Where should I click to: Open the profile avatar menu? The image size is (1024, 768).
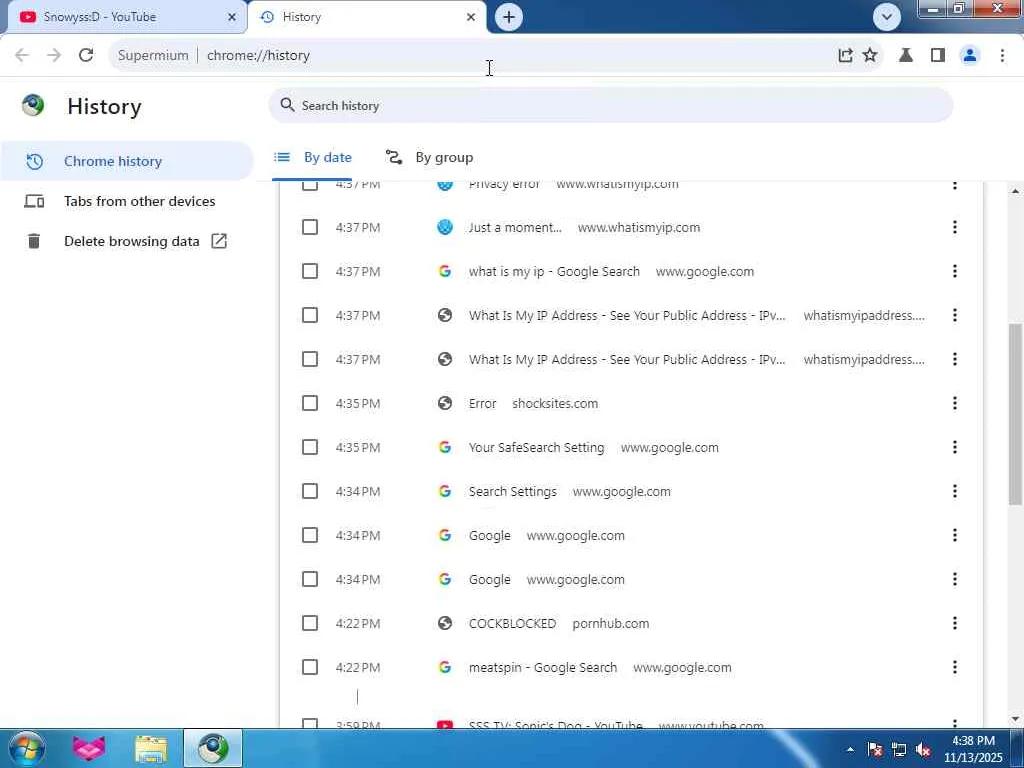970,55
